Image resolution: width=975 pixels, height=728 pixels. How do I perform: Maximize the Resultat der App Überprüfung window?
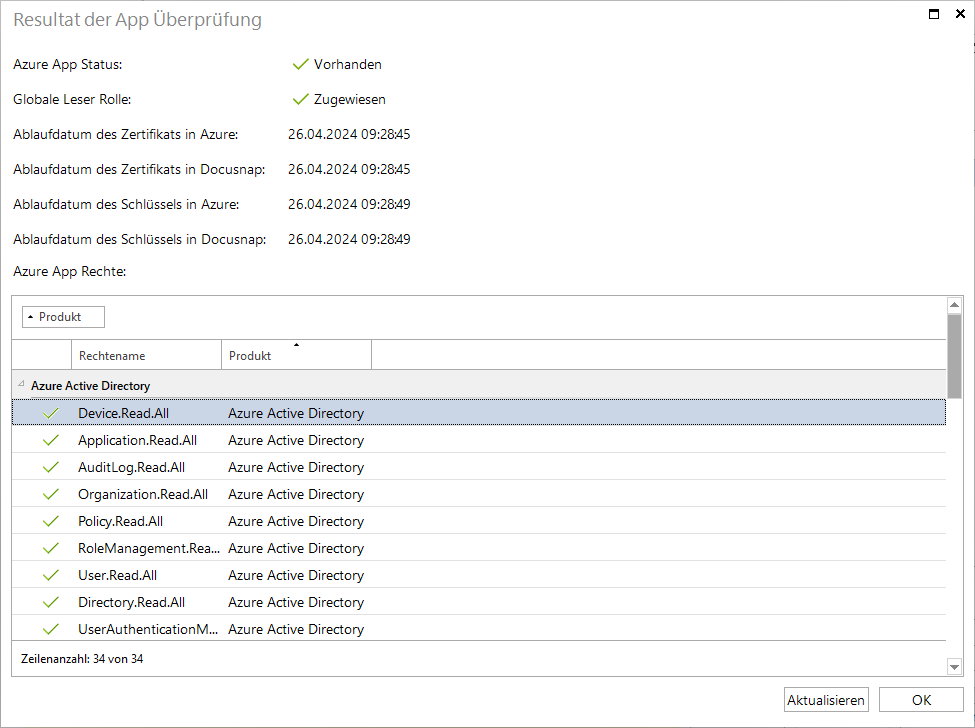pos(934,14)
